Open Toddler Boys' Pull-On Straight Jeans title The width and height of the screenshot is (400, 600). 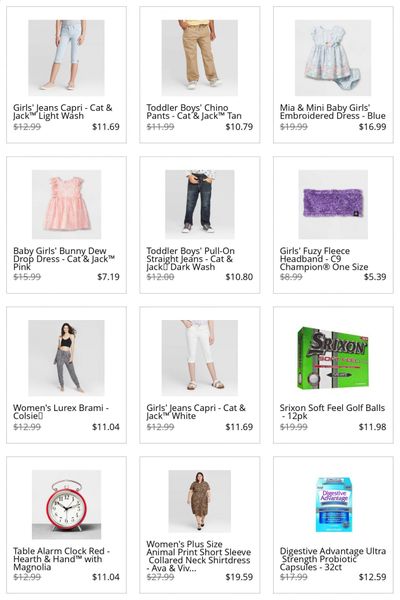point(190,259)
